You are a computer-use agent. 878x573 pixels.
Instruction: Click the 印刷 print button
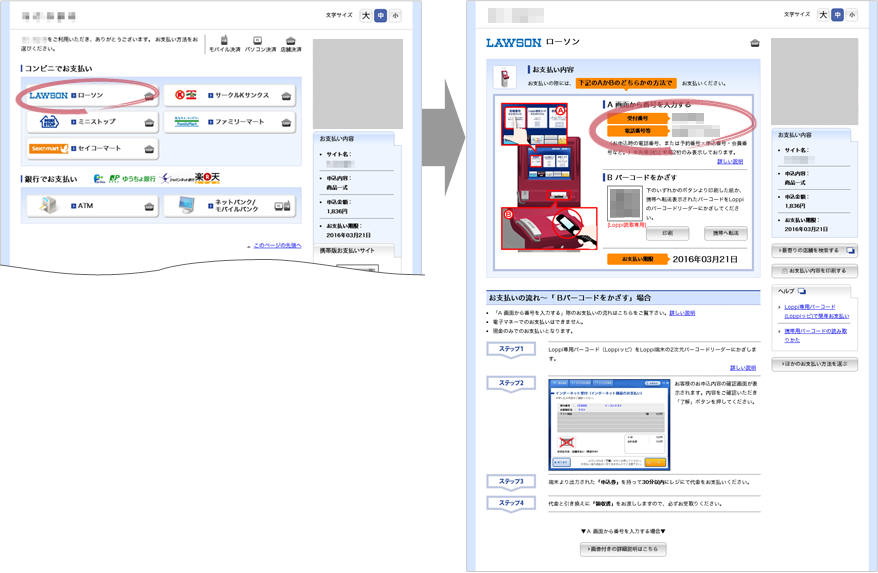667,233
